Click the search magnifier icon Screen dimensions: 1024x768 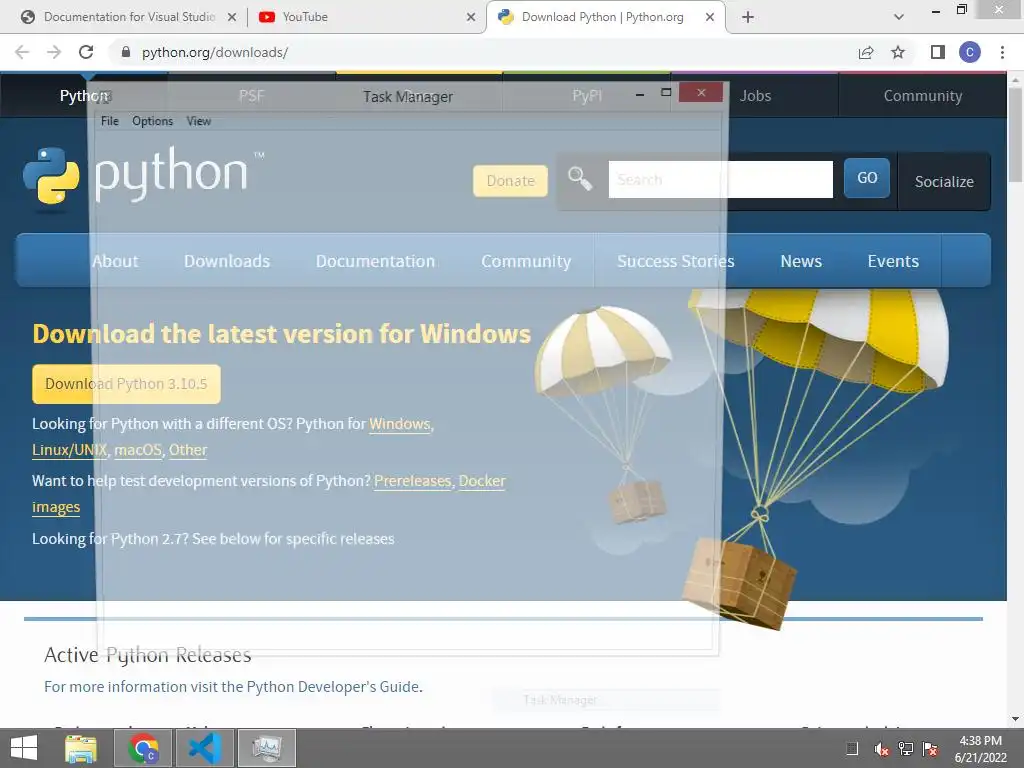click(579, 178)
